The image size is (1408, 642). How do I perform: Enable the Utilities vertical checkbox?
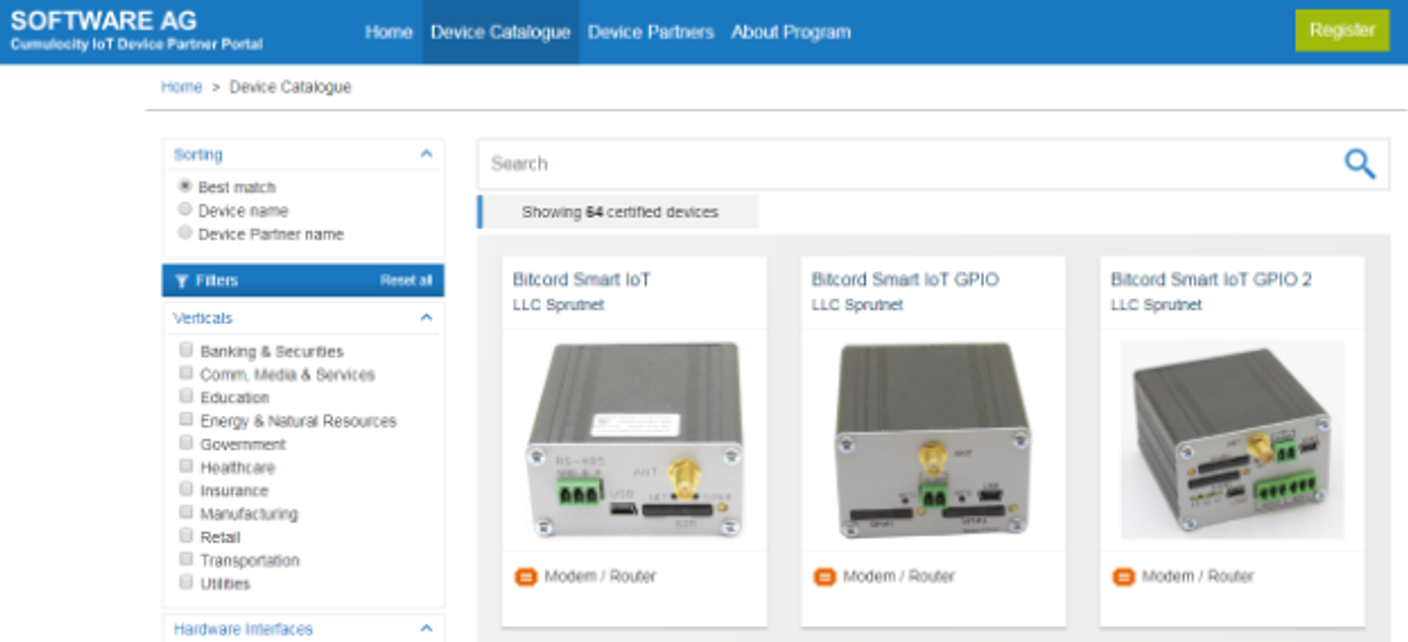coord(186,582)
